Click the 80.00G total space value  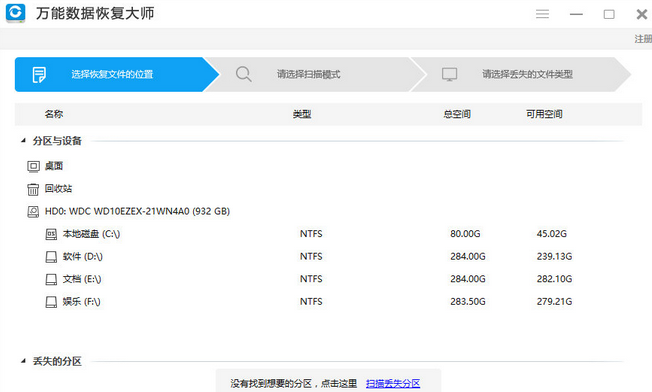tap(465, 234)
